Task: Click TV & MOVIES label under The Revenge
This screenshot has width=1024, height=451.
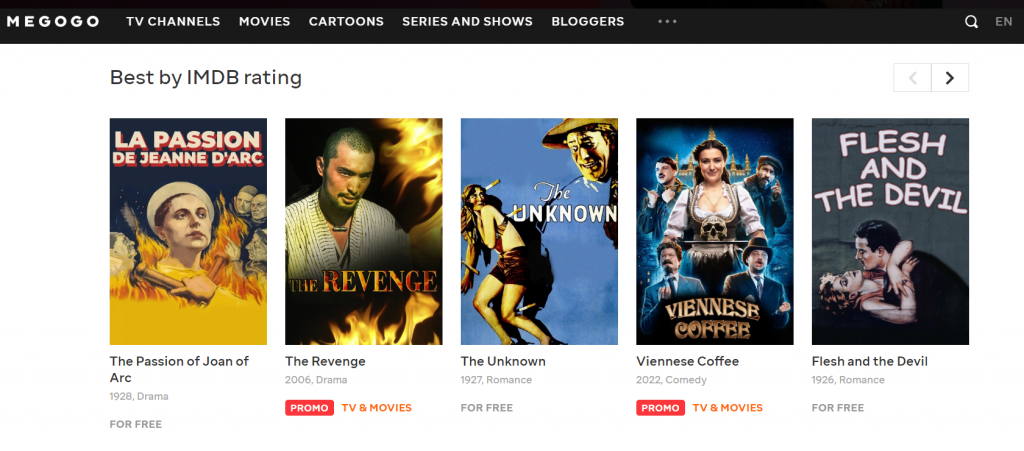Action: click(377, 408)
